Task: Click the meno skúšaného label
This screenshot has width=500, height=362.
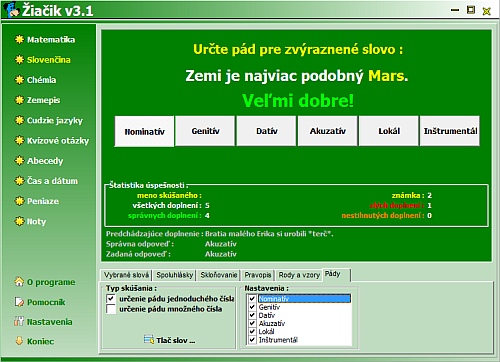Action: pyautogui.click(x=169, y=195)
